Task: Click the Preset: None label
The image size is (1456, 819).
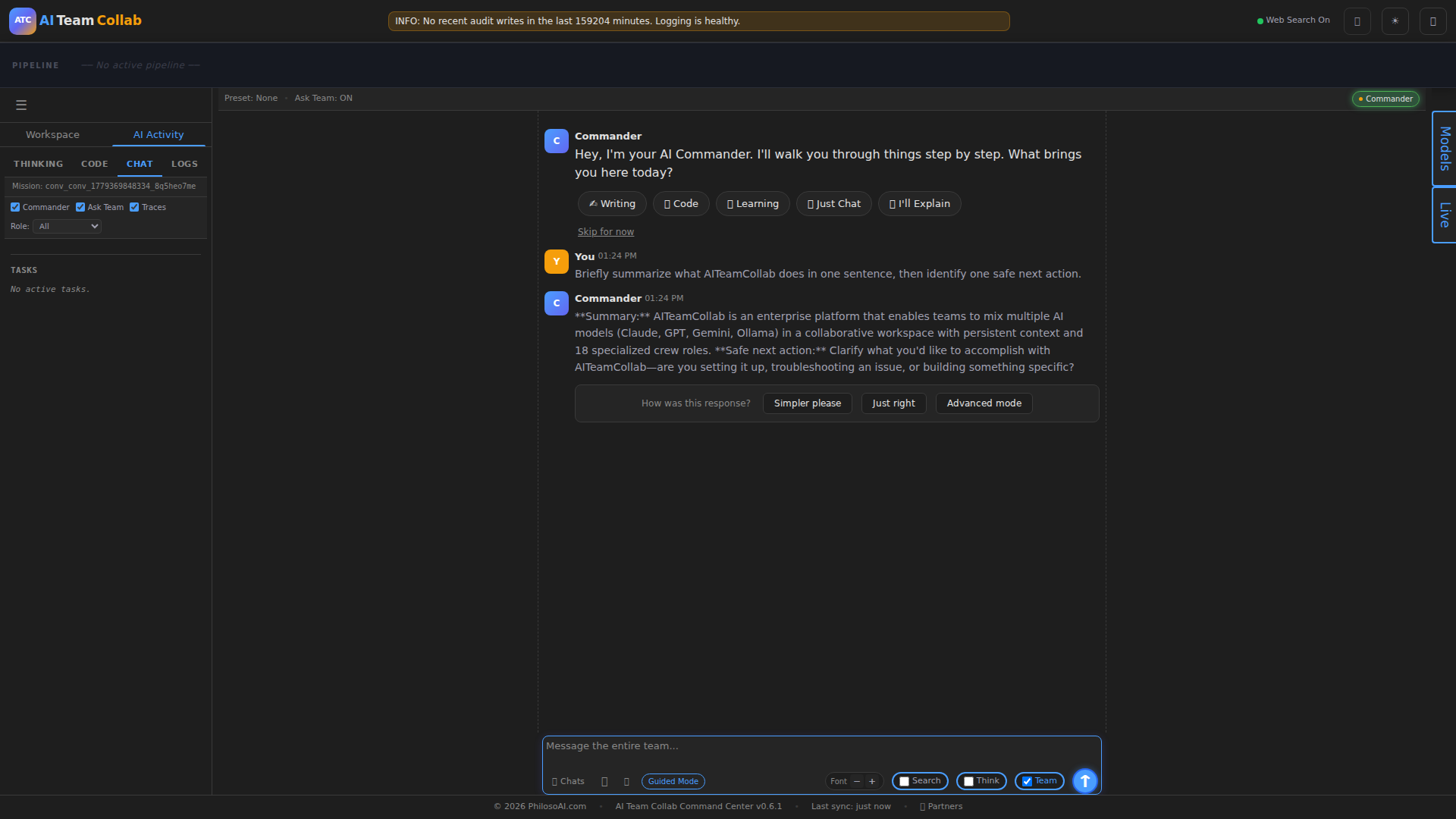Action: tap(251, 99)
